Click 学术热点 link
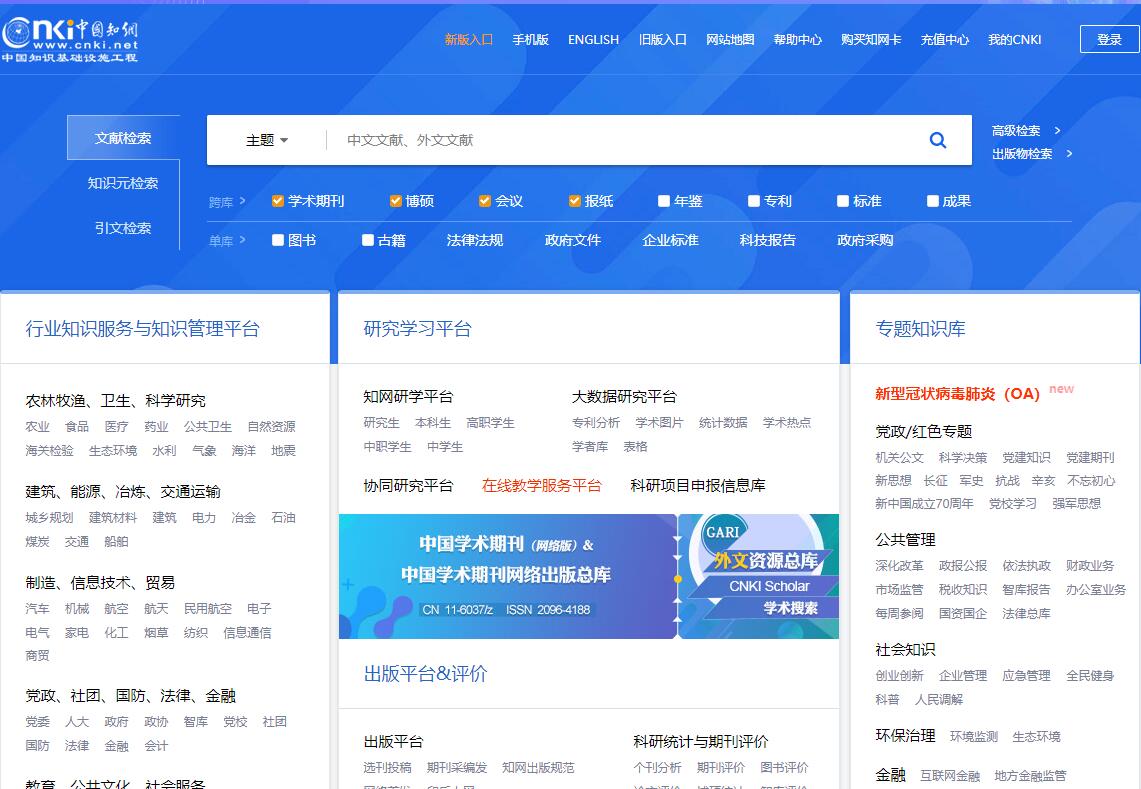Screen dimensions: 1141x789 (787, 423)
